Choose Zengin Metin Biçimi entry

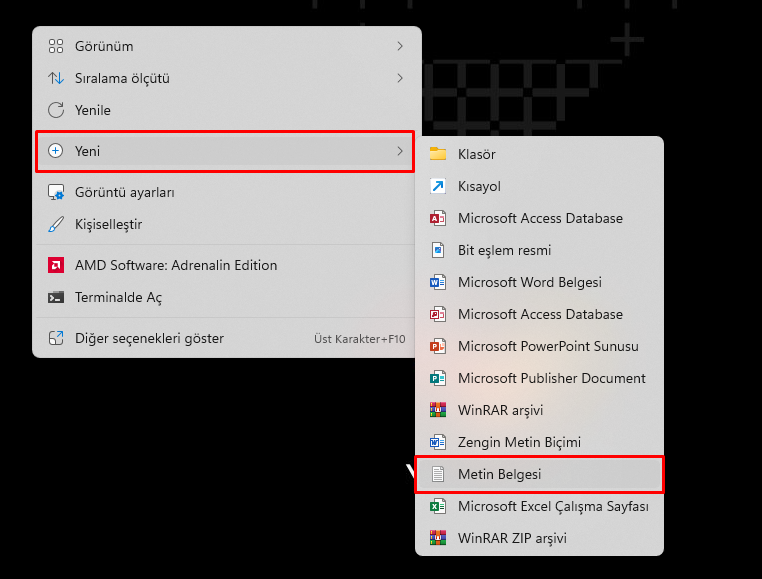point(519,442)
